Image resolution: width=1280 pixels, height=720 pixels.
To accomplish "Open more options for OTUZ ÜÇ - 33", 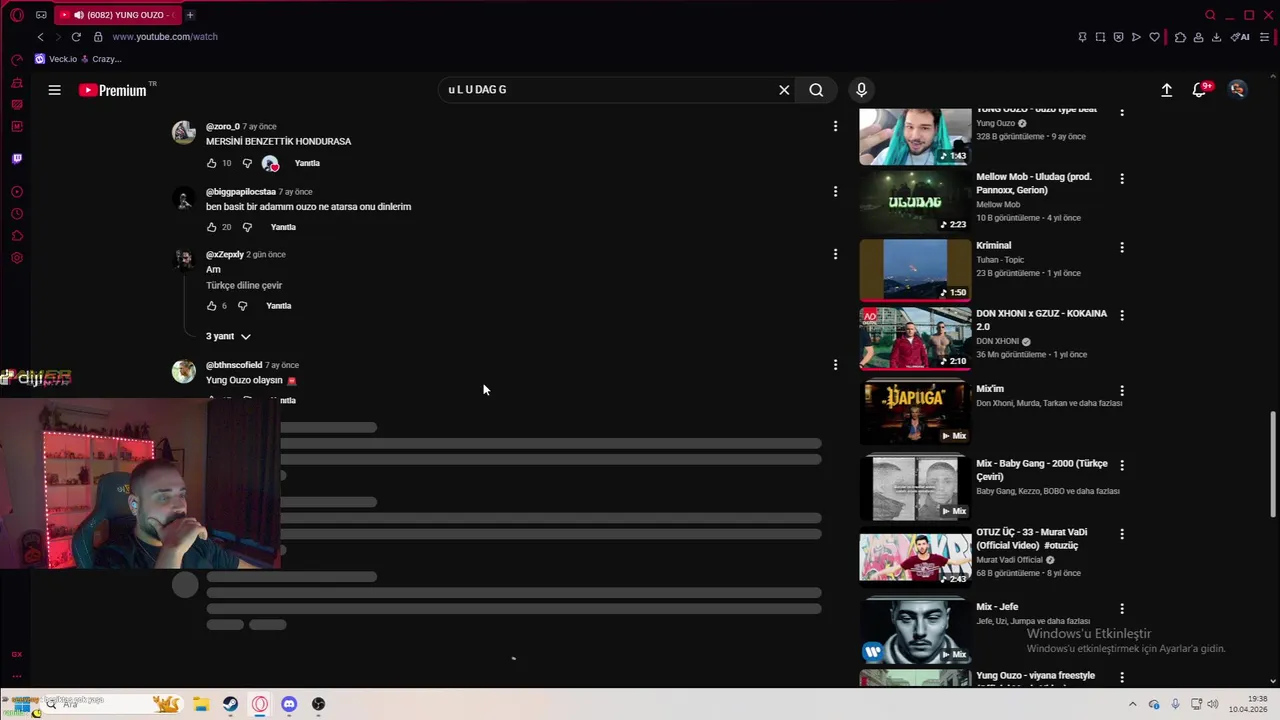I will tap(1122, 534).
